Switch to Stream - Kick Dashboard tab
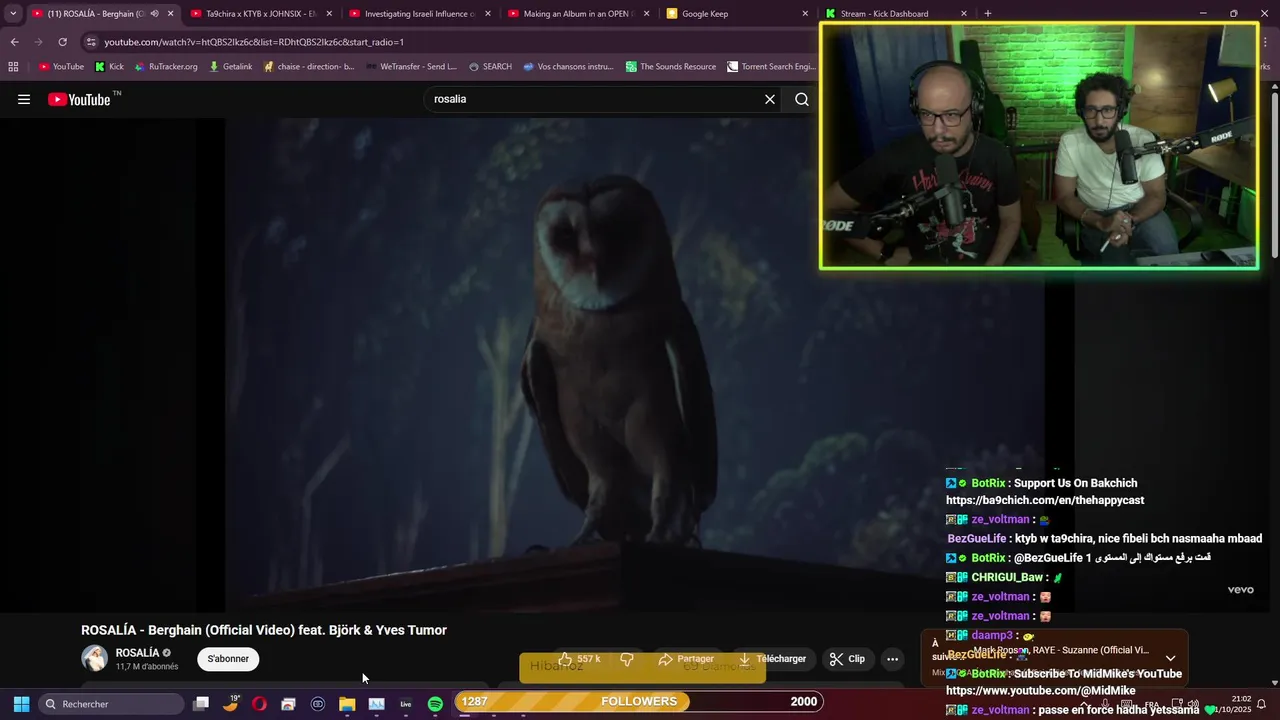The height and width of the screenshot is (720, 1280). pyautogui.click(x=896, y=14)
